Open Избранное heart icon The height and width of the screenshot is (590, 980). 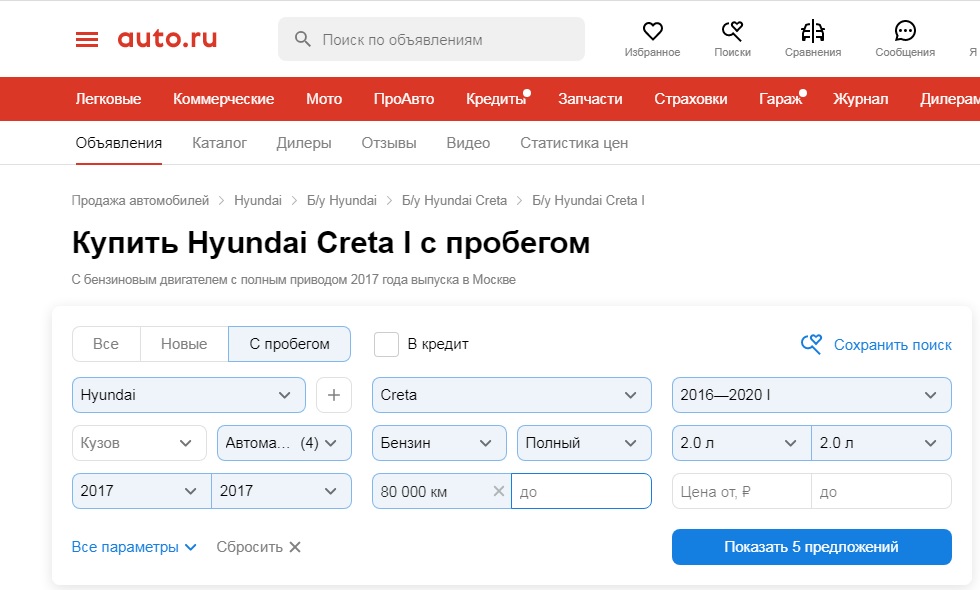652,31
